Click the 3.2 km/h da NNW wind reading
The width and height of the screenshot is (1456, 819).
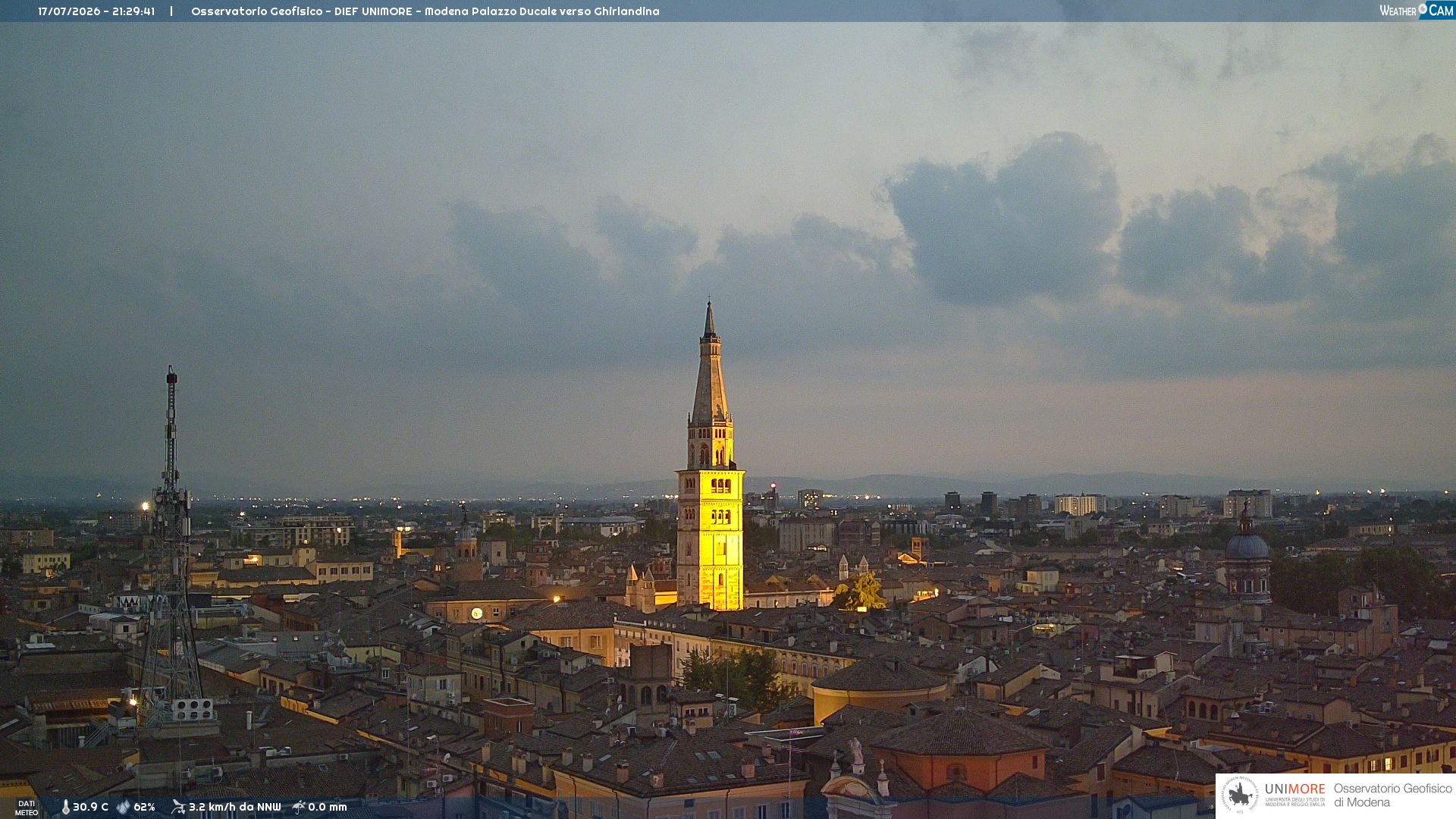click(x=234, y=807)
